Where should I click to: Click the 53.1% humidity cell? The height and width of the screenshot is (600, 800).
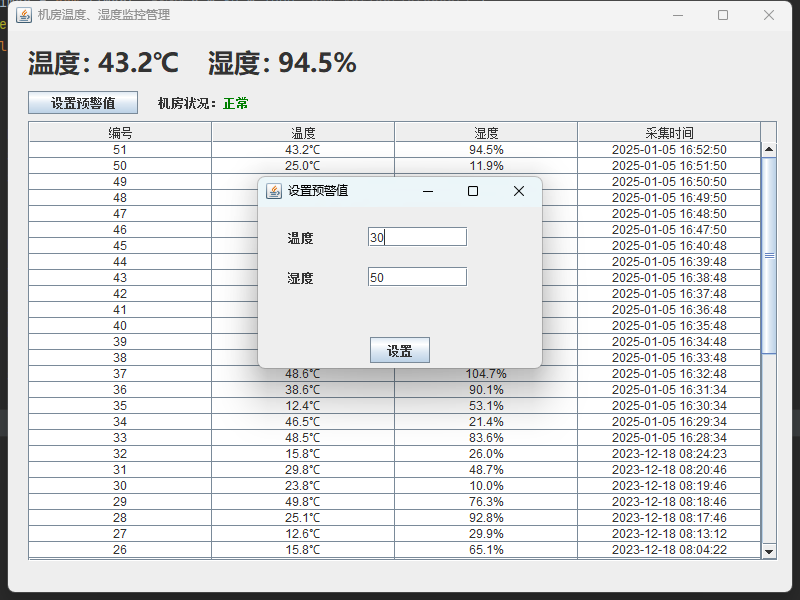(x=486, y=406)
